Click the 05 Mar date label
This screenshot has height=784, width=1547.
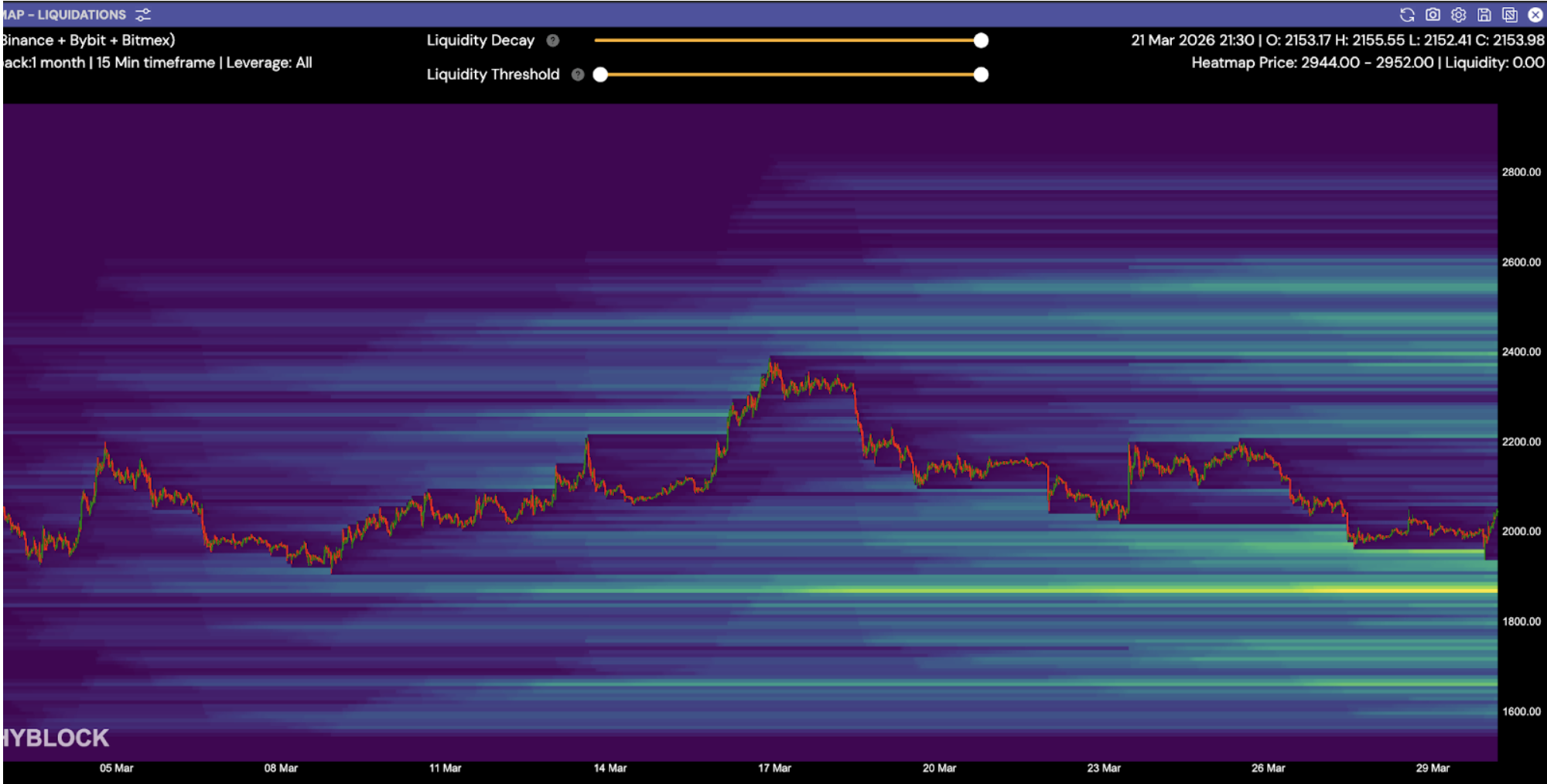(x=116, y=768)
